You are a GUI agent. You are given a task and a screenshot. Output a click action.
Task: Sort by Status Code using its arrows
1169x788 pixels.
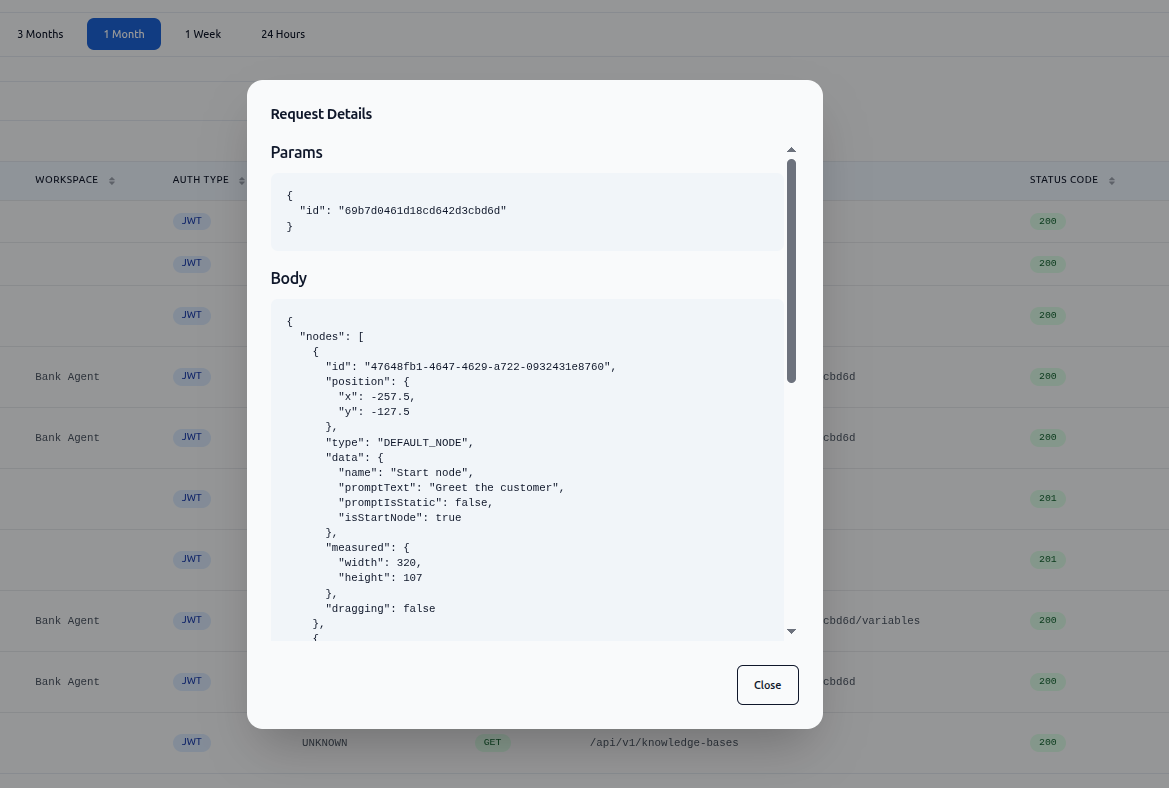(1112, 181)
